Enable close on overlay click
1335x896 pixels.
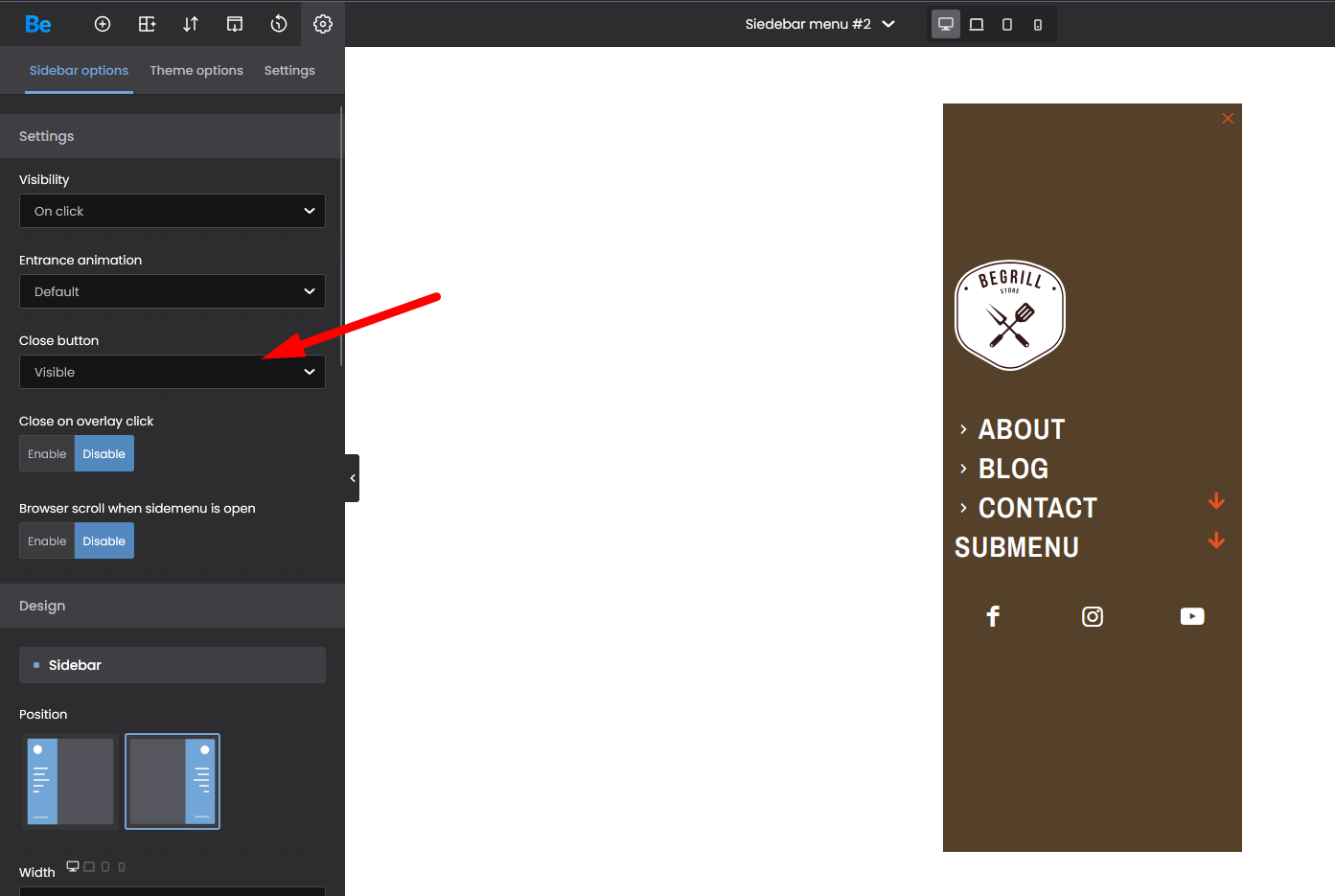tap(47, 453)
